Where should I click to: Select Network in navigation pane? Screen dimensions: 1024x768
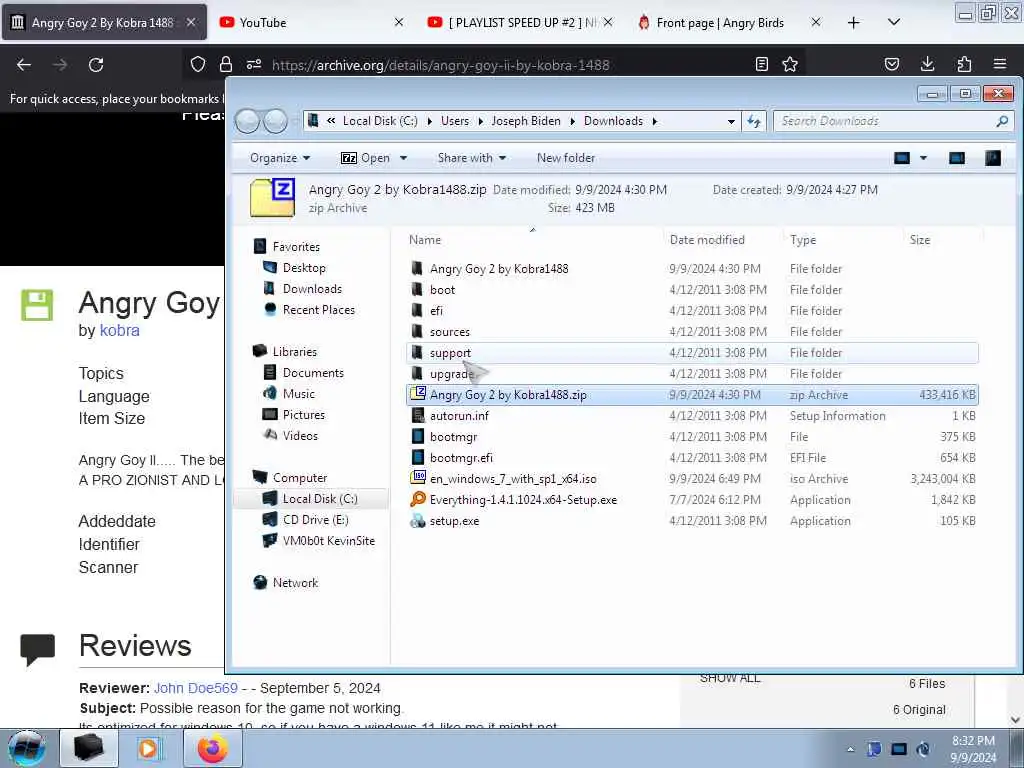click(295, 583)
